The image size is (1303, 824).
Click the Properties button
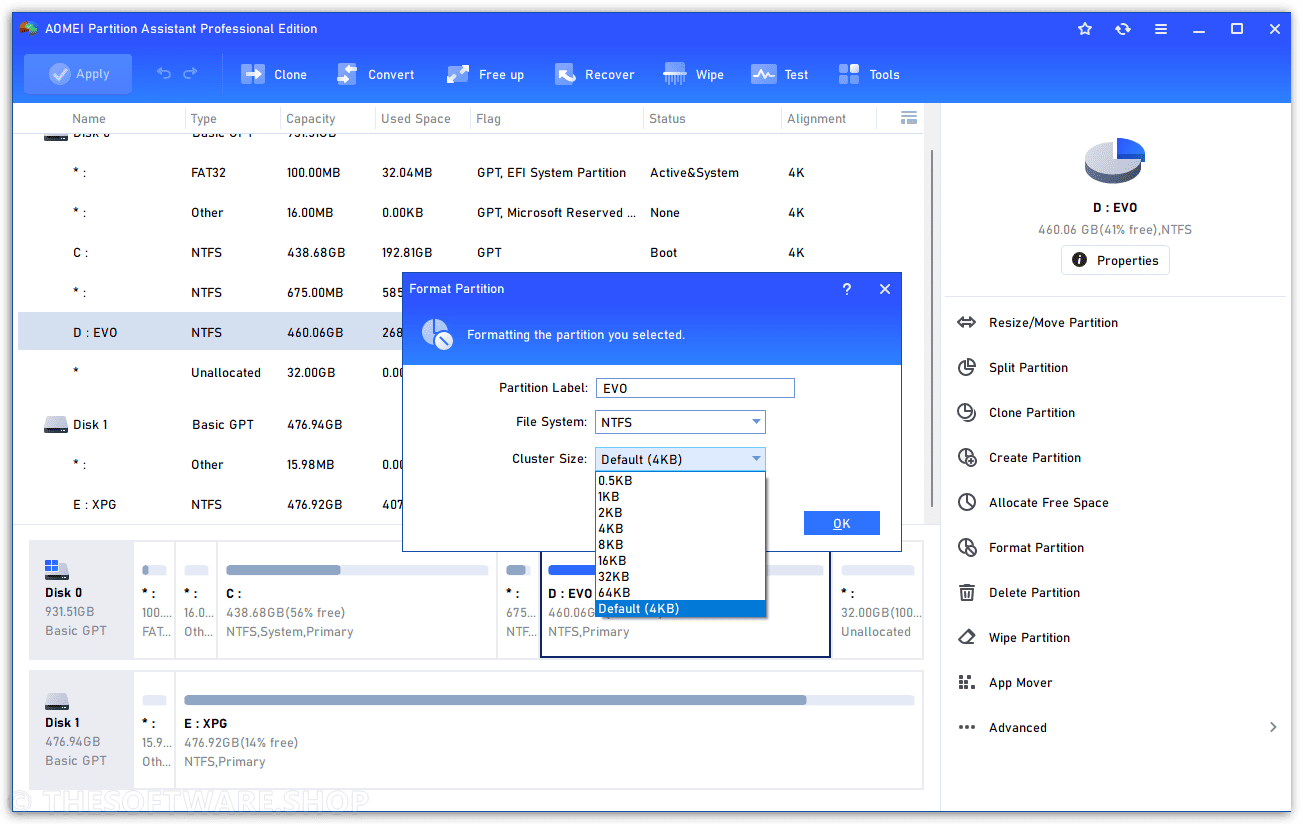pos(1115,260)
